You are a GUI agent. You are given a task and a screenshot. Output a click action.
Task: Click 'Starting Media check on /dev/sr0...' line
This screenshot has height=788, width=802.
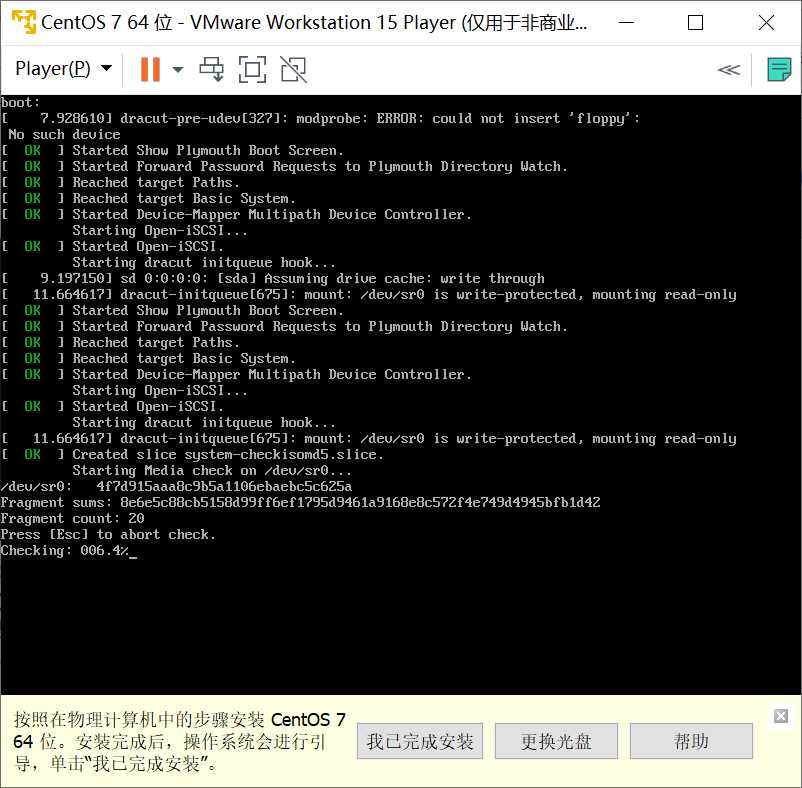click(212, 470)
